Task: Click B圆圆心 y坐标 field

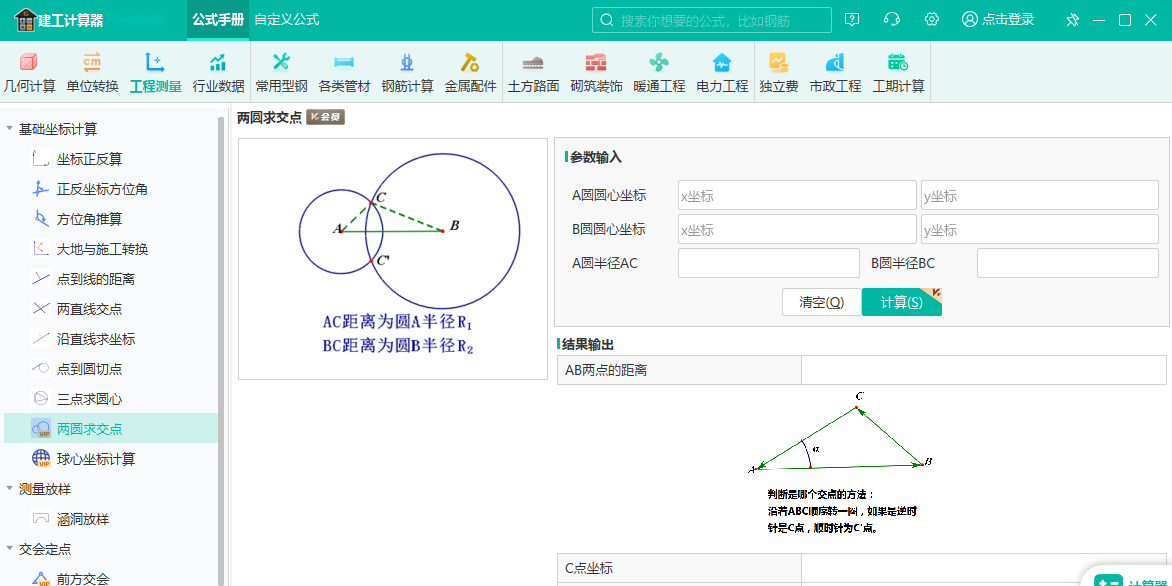Action: point(1040,229)
